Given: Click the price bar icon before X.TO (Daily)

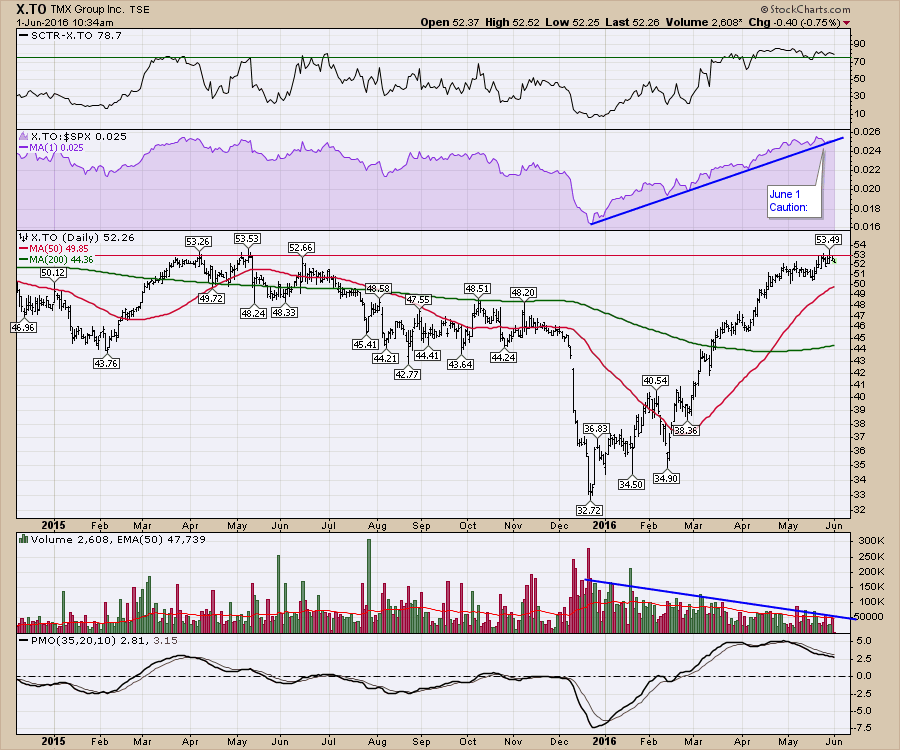Looking at the screenshot, I should click(x=23, y=238).
